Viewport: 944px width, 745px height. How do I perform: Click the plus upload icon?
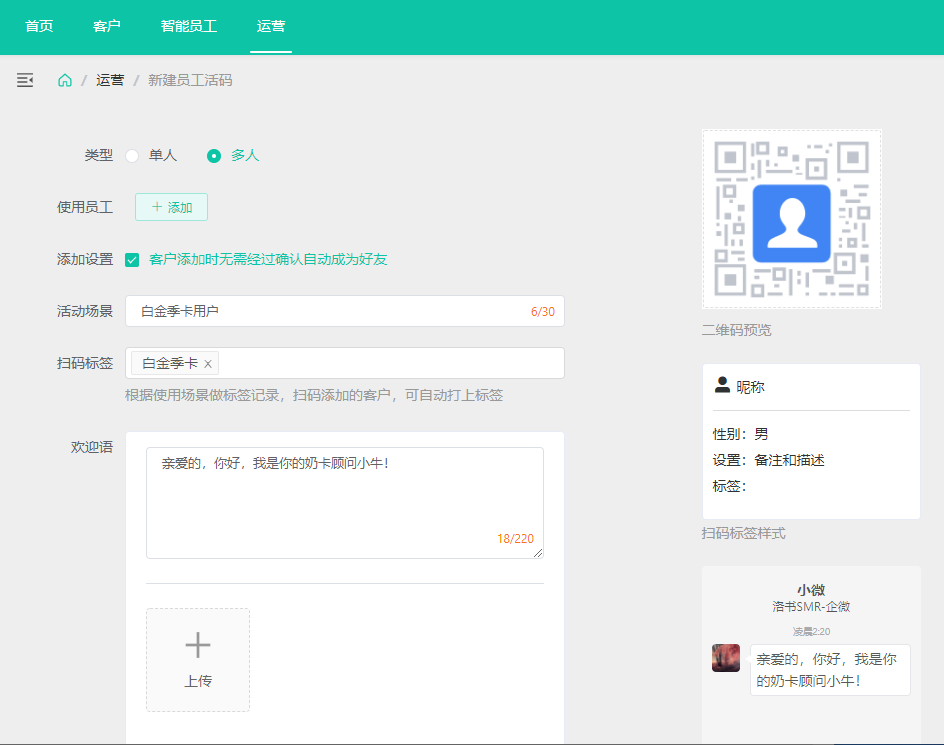pyautogui.click(x=197, y=645)
